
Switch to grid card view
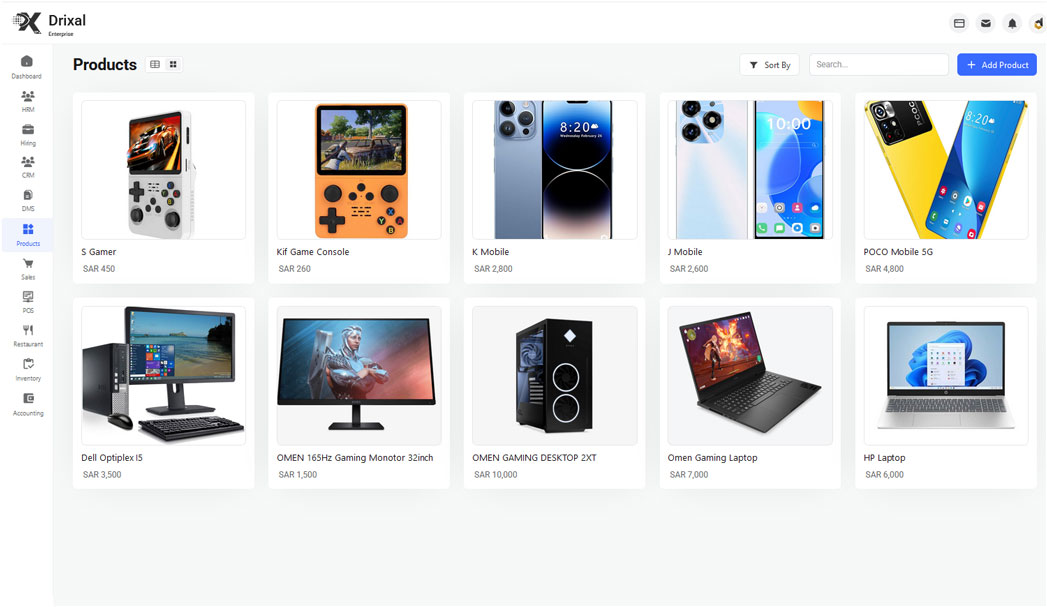[173, 64]
